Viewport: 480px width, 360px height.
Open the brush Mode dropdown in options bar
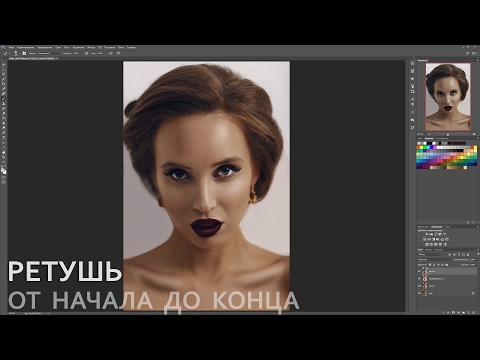coord(49,53)
